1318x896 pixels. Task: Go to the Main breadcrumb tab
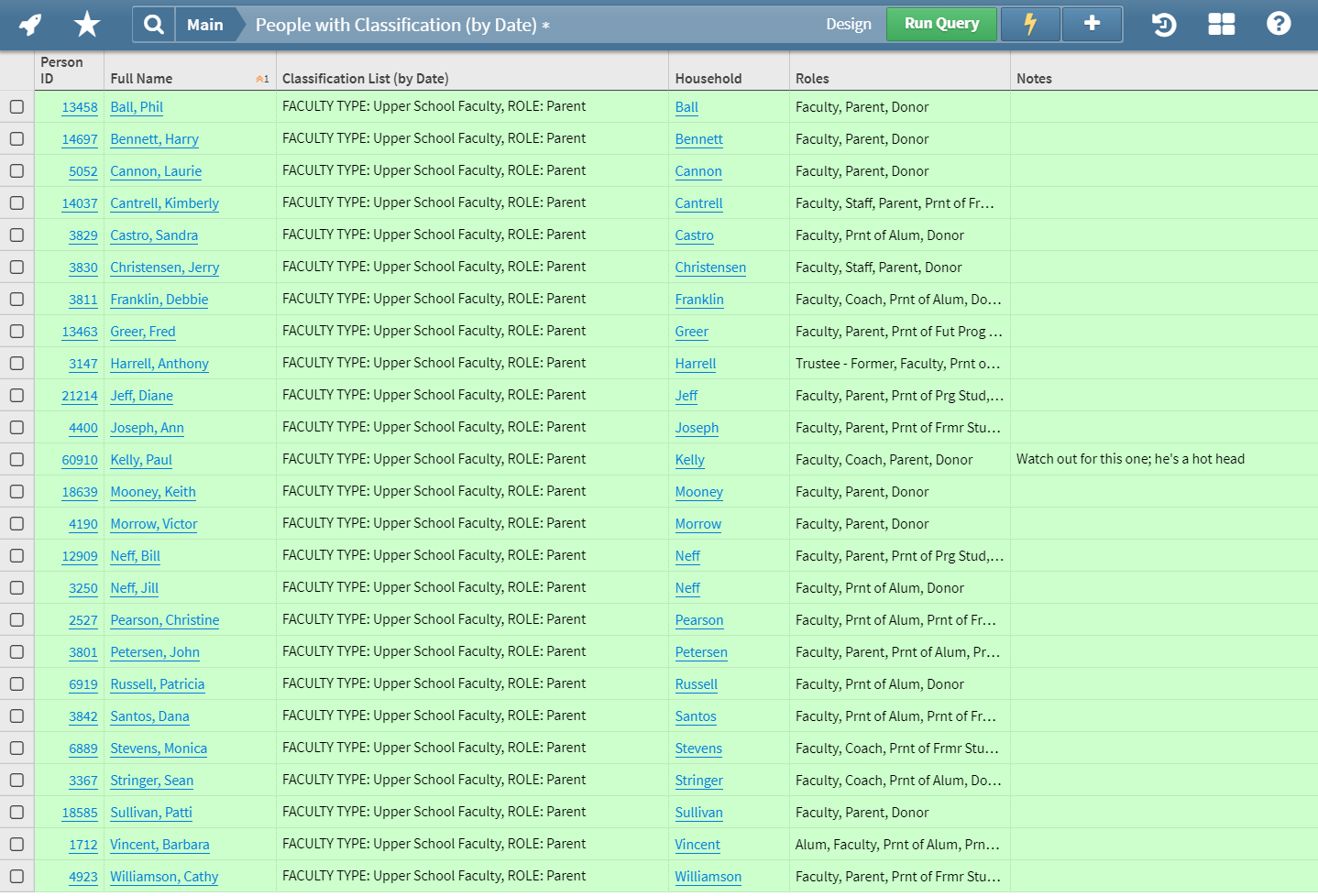point(204,25)
